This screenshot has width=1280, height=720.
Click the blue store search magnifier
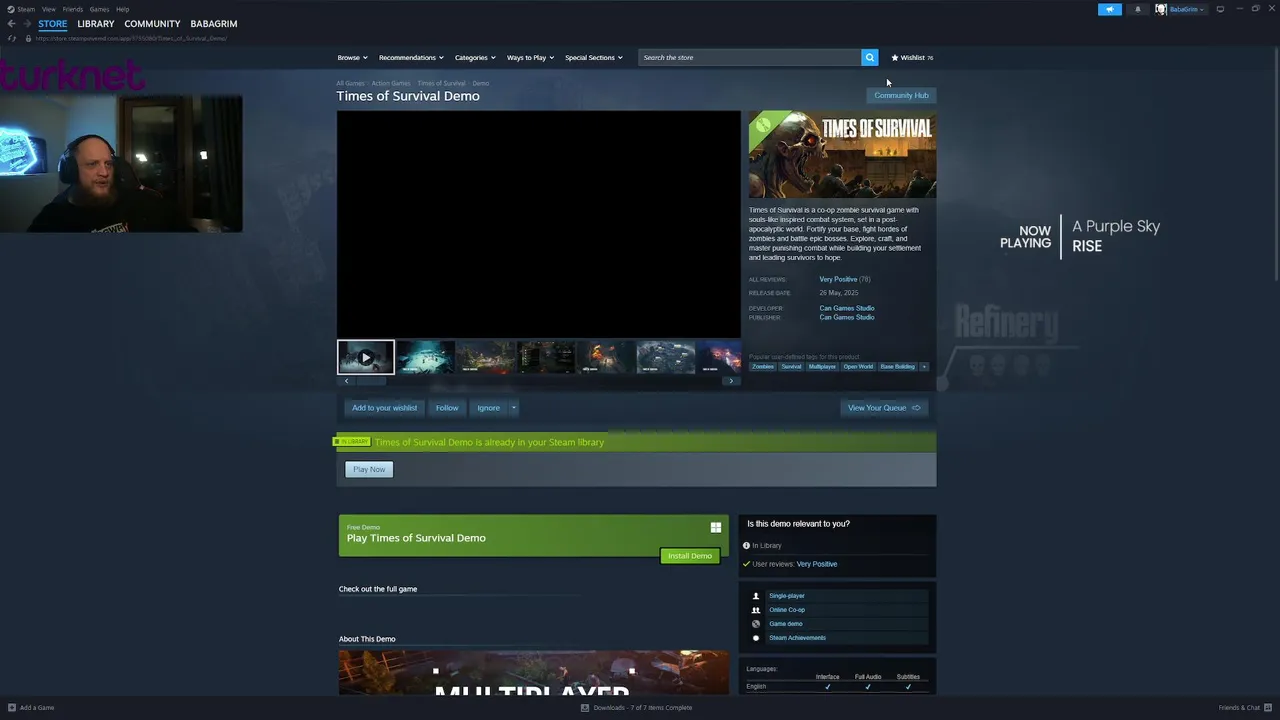click(869, 57)
